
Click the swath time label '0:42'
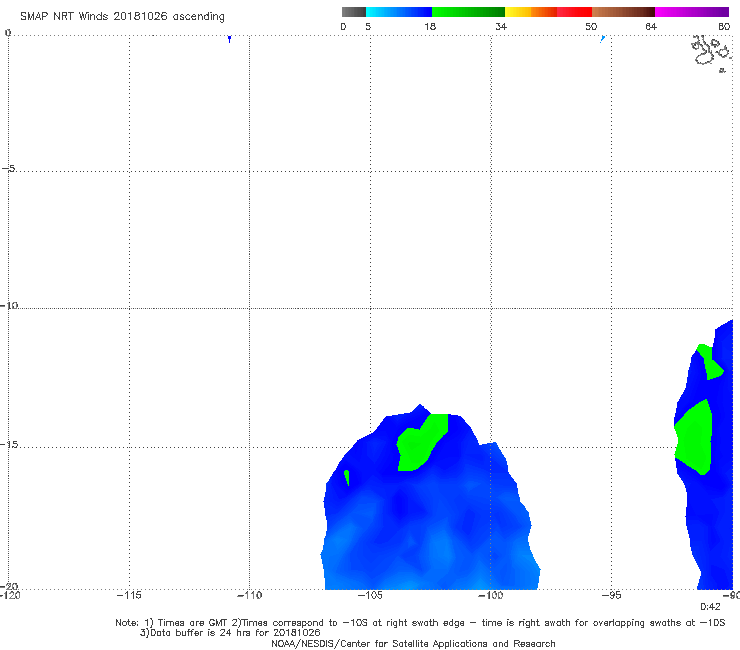click(710, 607)
